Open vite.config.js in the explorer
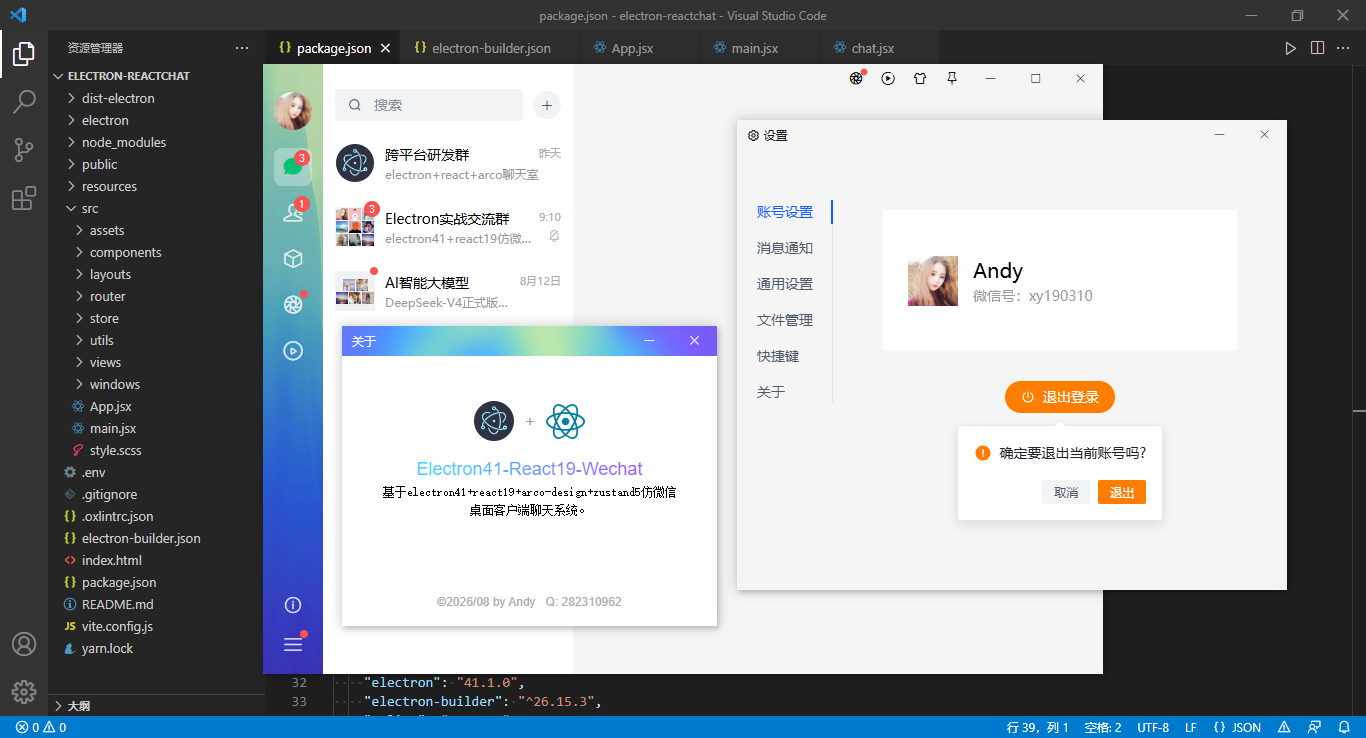The image size is (1366, 738). point(156,626)
